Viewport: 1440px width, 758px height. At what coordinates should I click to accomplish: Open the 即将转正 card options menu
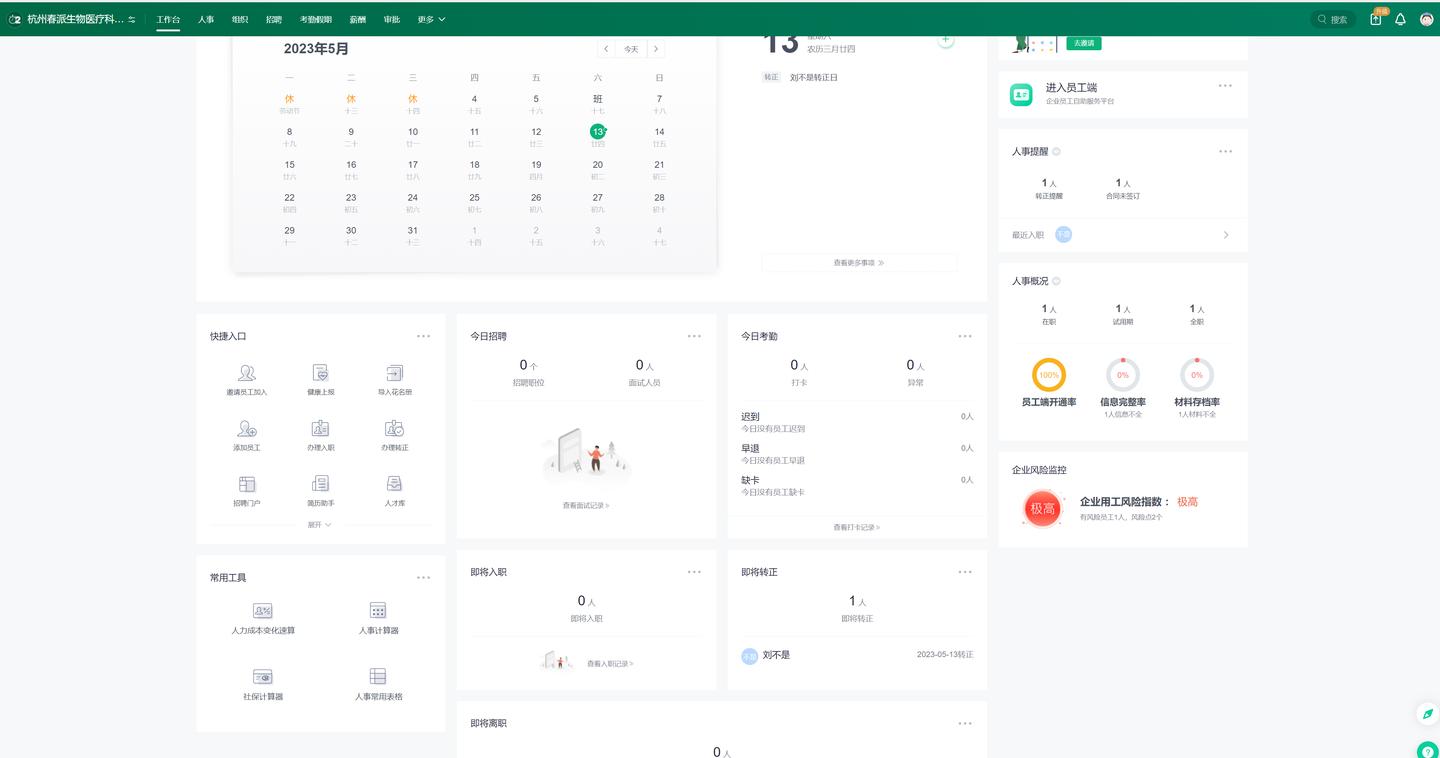point(965,572)
